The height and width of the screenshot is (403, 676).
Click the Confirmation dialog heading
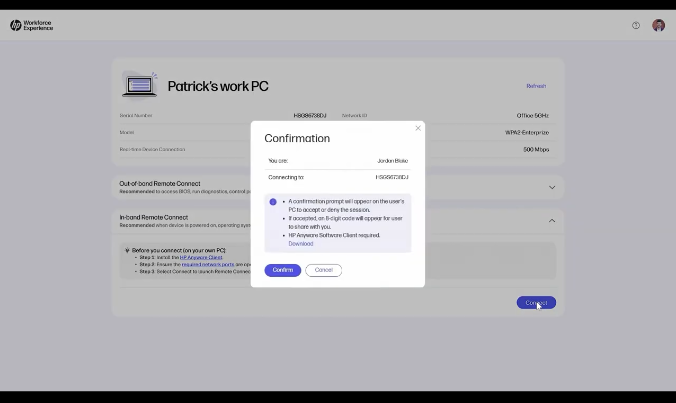tap(297, 138)
